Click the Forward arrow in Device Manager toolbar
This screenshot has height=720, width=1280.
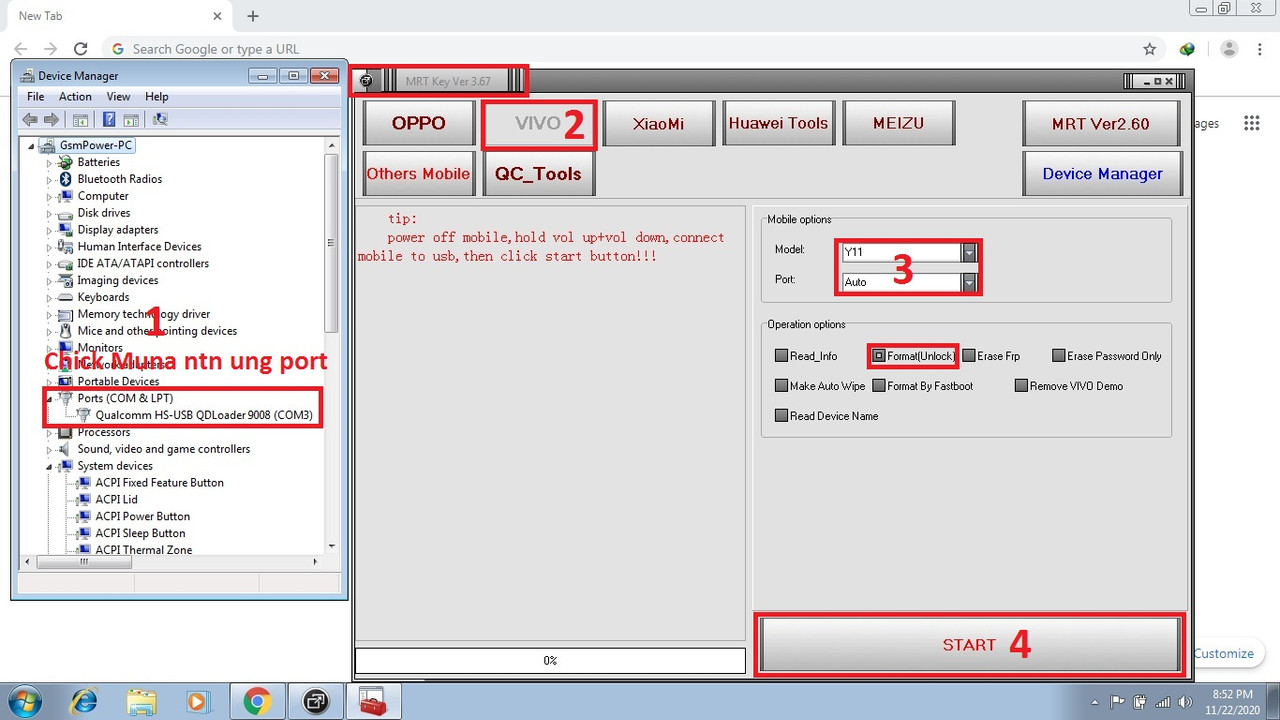[x=50, y=120]
